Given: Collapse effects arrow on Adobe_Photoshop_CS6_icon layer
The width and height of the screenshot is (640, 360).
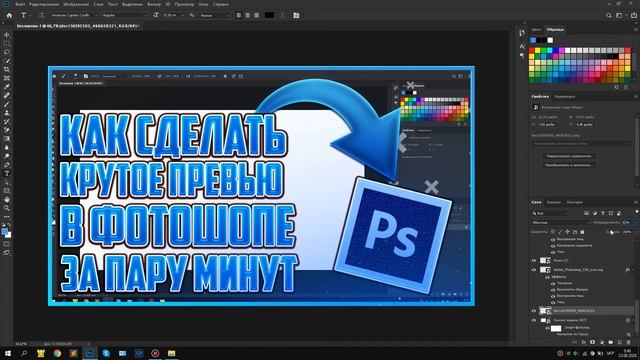Looking at the screenshot, I should click(x=633, y=270).
